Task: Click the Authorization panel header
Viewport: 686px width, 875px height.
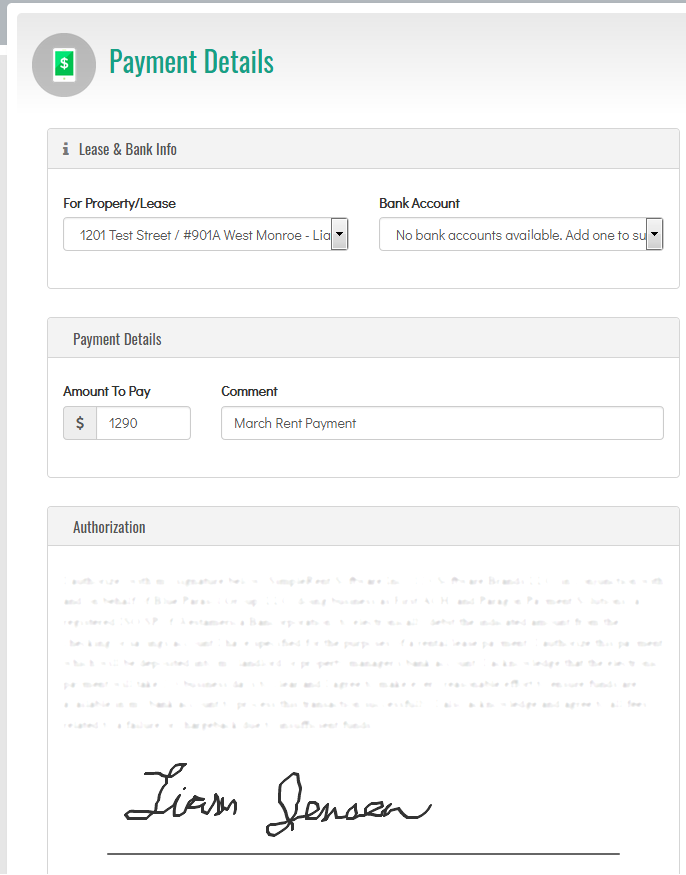Action: 363,527
